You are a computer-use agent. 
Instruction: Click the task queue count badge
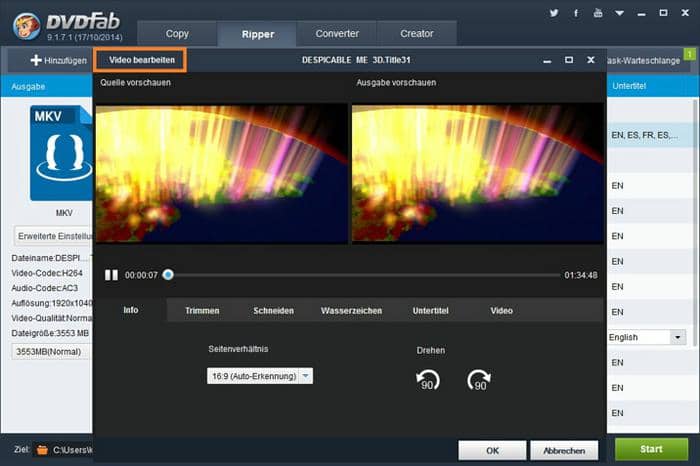[690, 54]
